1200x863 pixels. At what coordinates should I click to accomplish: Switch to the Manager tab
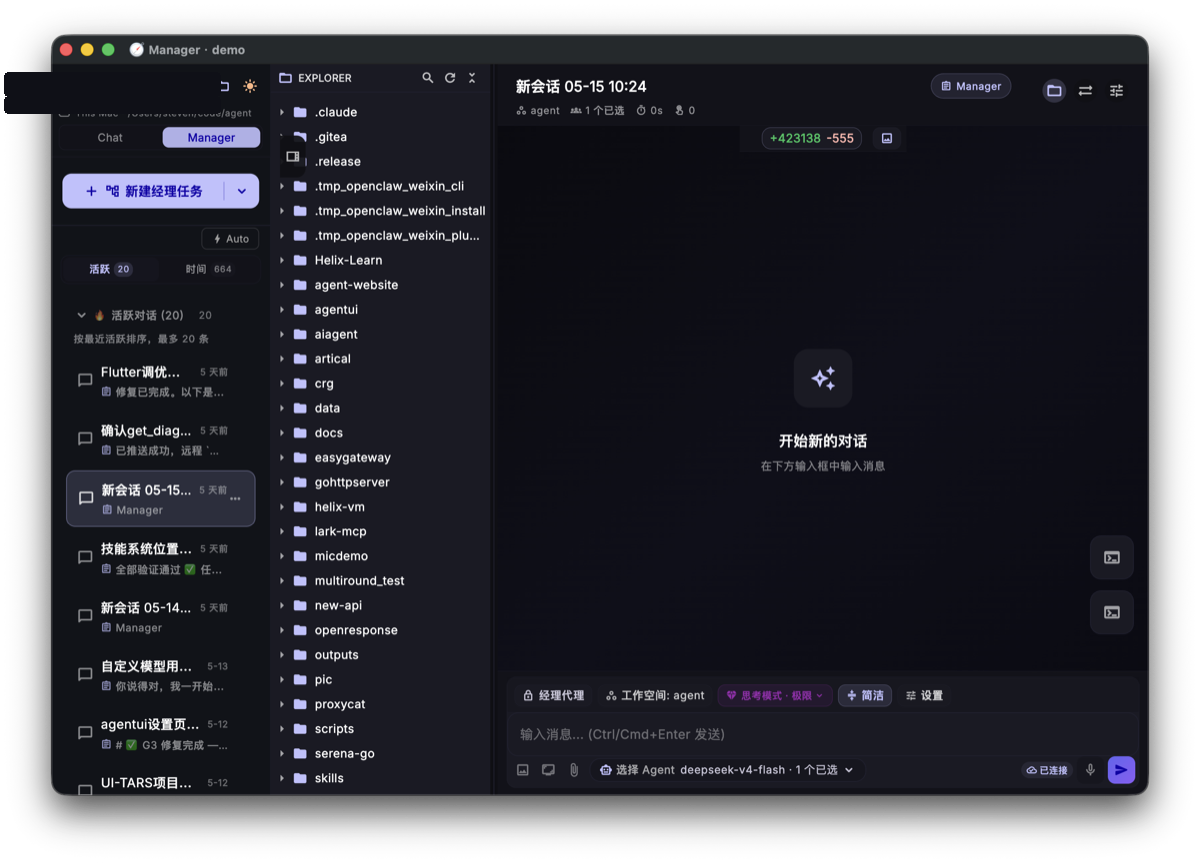211,138
